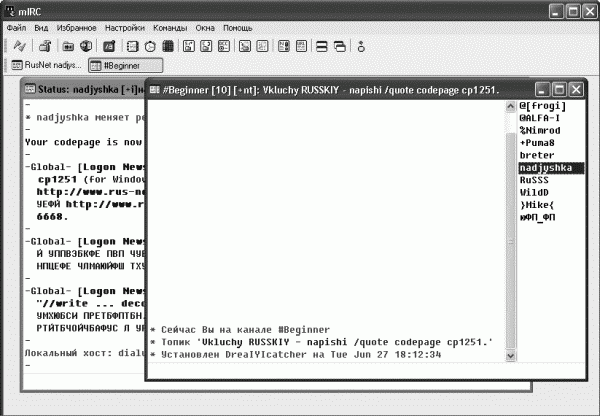
Task: Click the 'Топик' line in #Beginner chat
Action: [x=321, y=342]
